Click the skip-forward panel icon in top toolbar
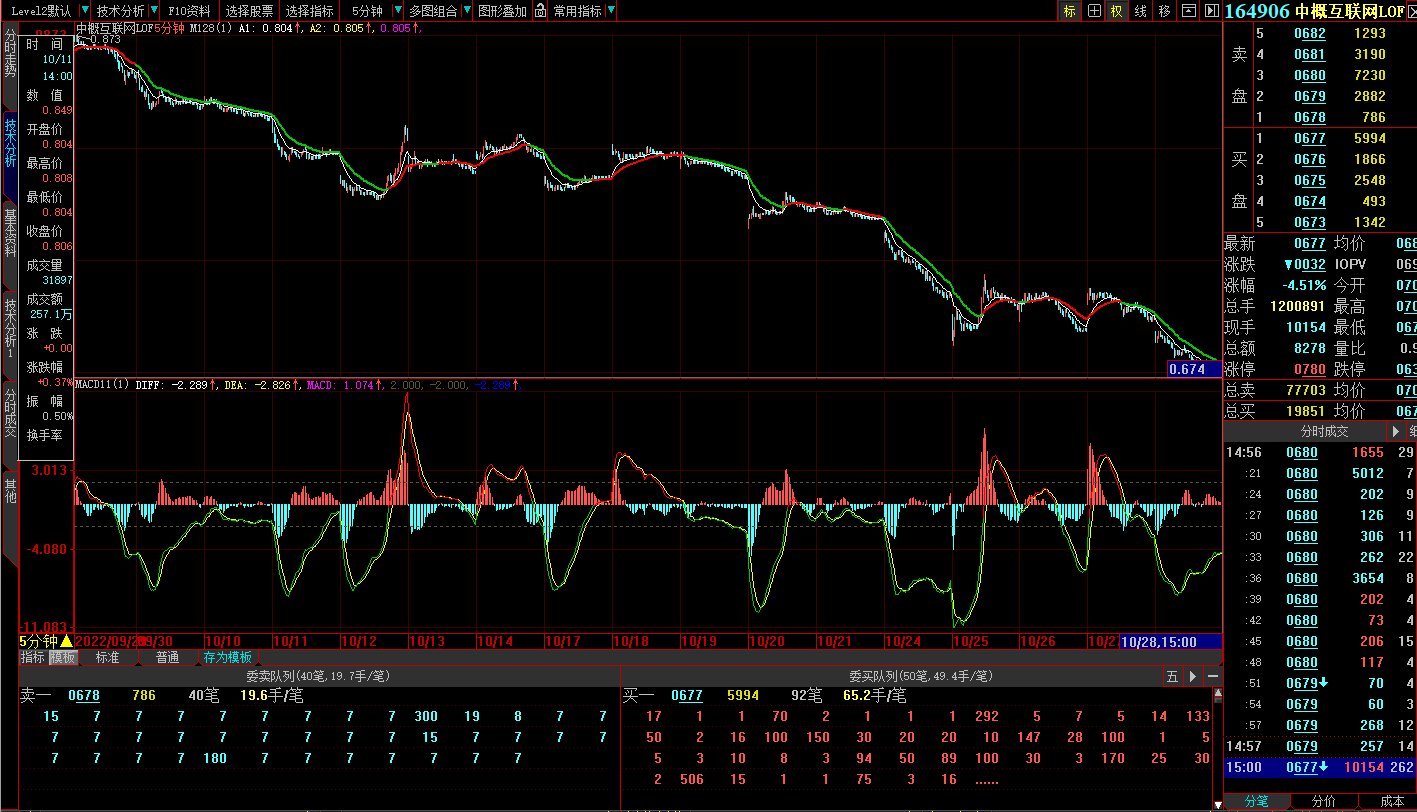The image size is (1417, 812). tap(1211, 11)
